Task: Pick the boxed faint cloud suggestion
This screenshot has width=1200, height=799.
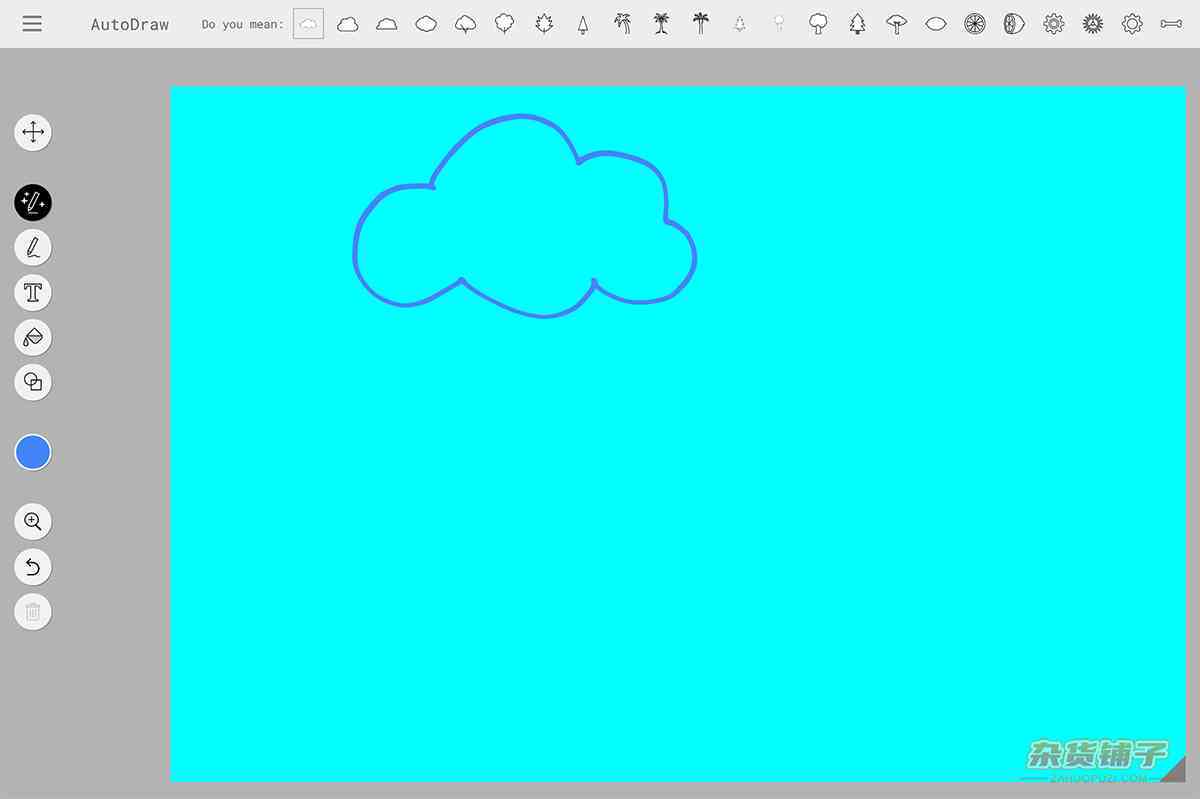Action: click(x=308, y=23)
